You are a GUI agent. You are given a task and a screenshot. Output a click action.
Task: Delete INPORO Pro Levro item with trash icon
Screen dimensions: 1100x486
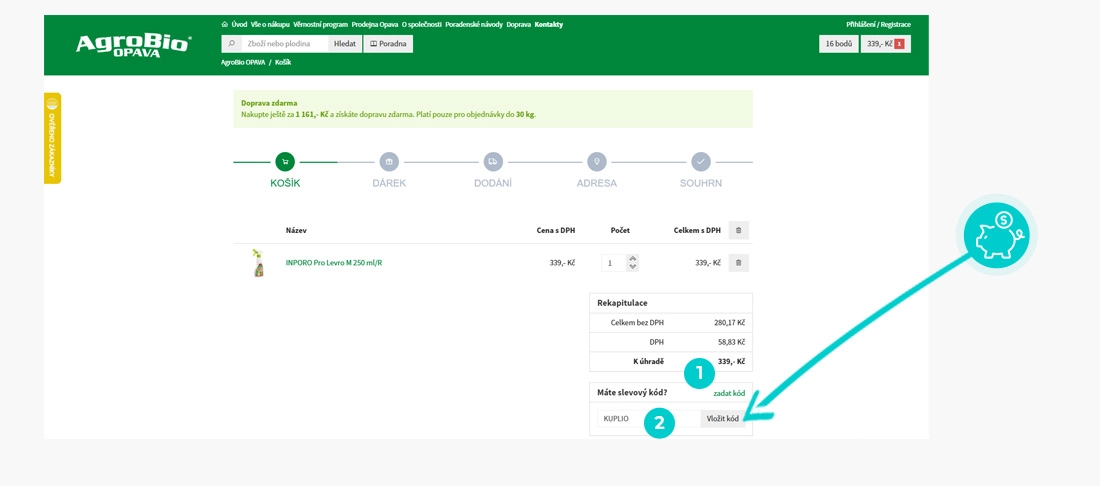coord(739,263)
